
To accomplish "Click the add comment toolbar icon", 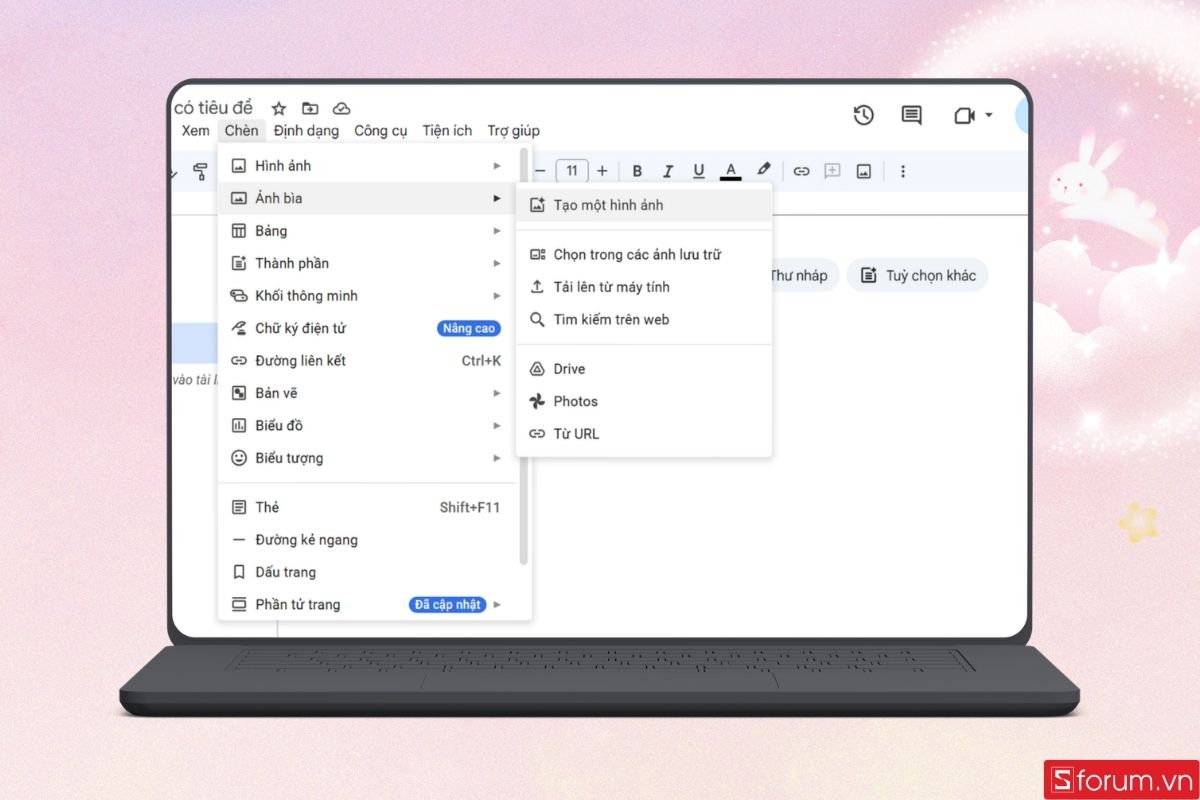I will (832, 171).
